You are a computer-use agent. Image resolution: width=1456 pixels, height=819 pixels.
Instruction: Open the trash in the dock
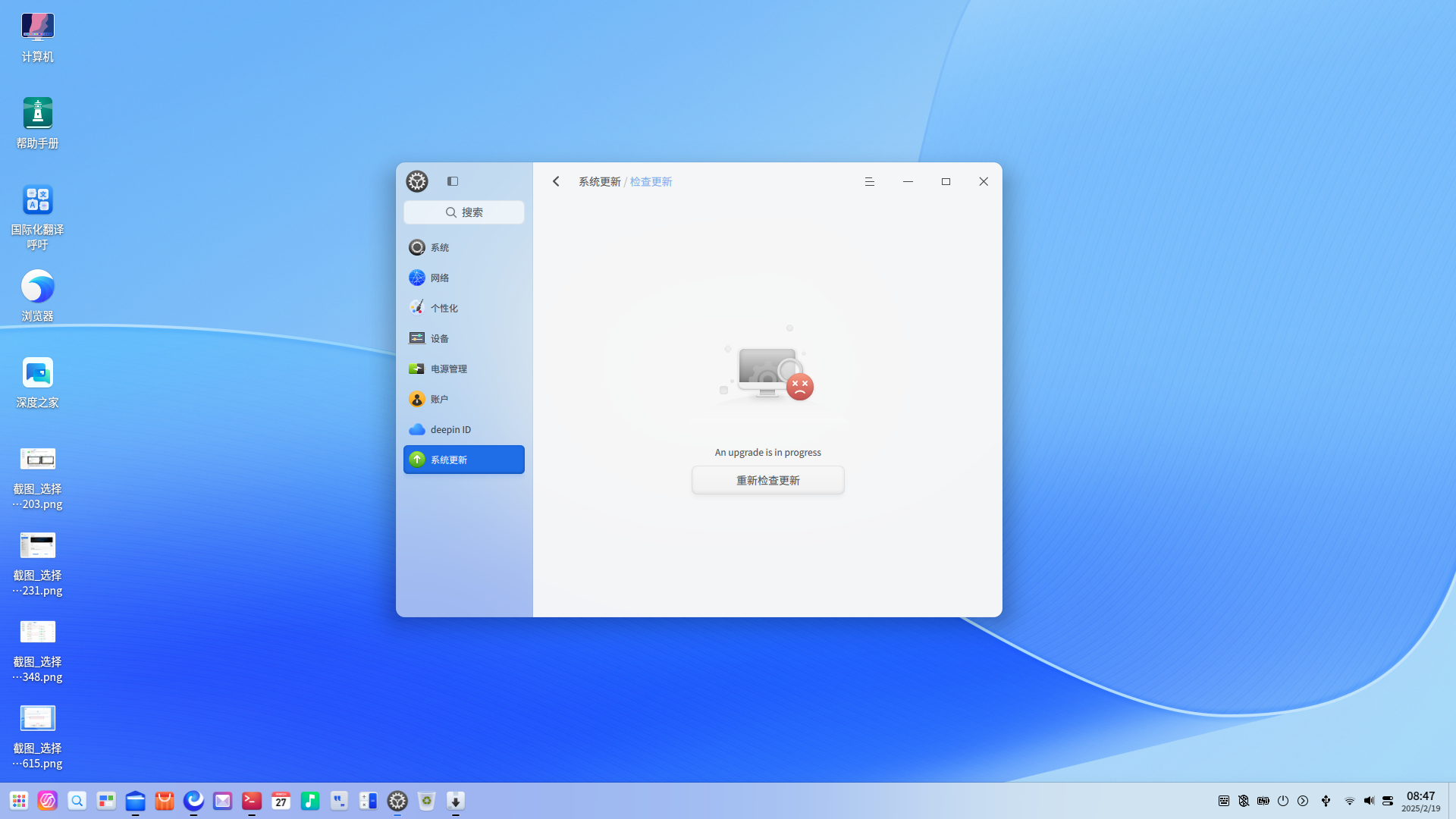427,801
